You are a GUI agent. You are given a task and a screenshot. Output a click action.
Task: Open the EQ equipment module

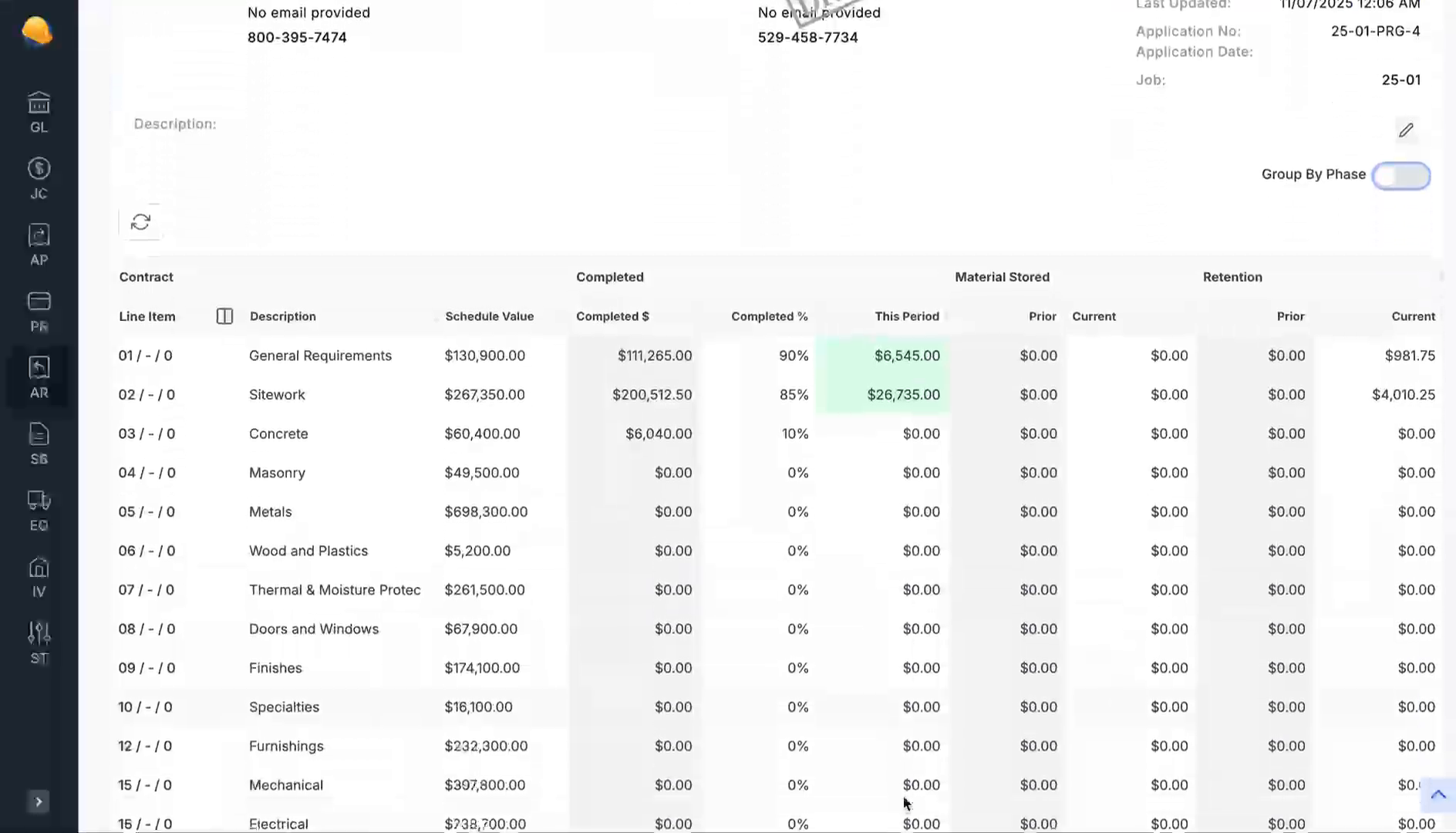pyautogui.click(x=39, y=511)
